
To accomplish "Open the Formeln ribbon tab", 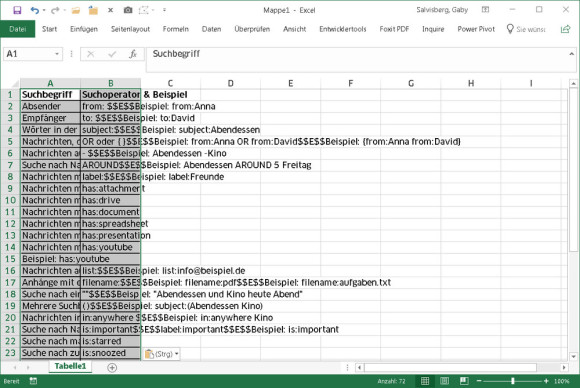I will click(176, 29).
